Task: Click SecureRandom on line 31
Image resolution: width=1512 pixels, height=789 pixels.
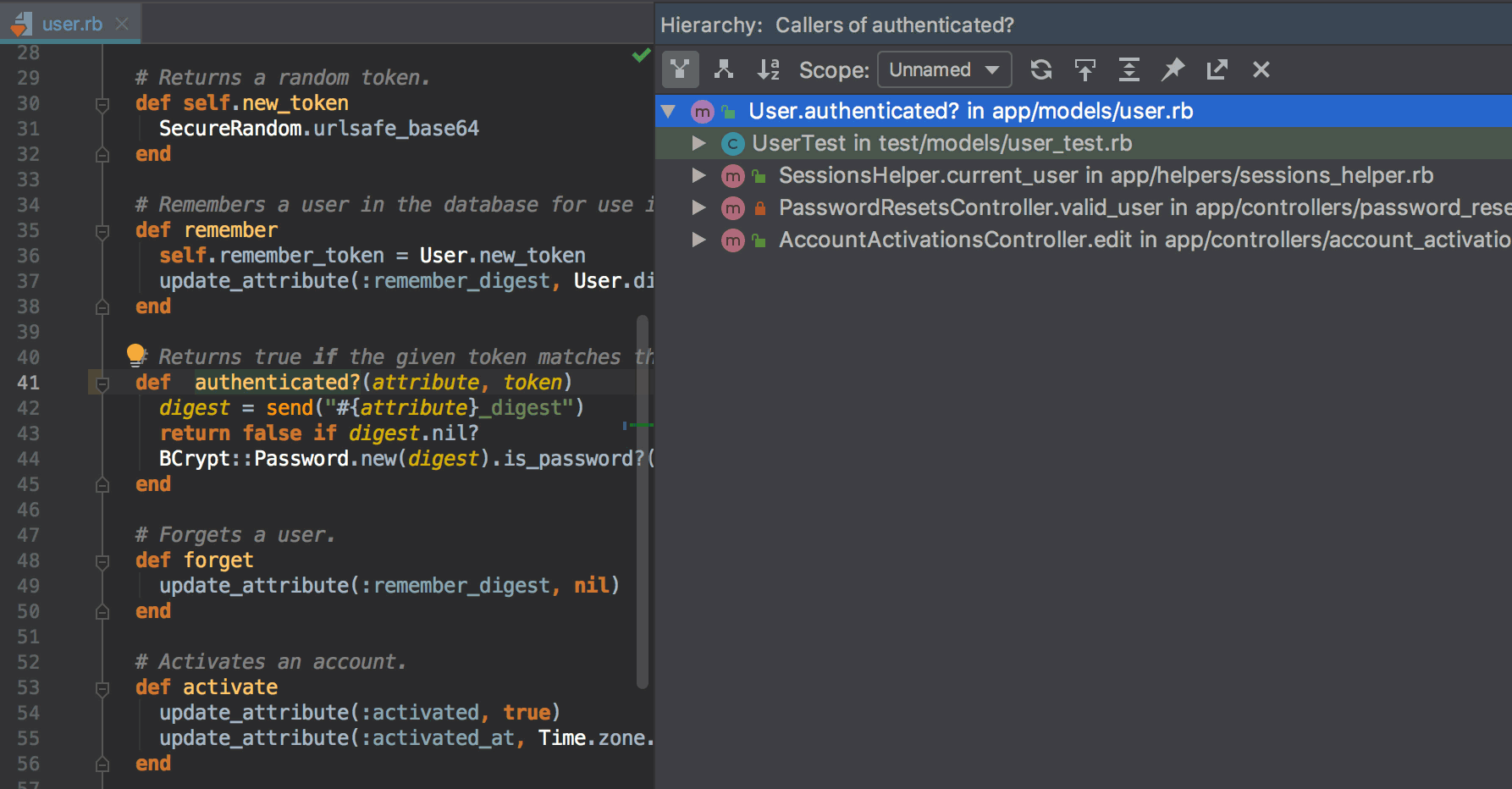Action: pyautogui.click(x=230, y=129)
